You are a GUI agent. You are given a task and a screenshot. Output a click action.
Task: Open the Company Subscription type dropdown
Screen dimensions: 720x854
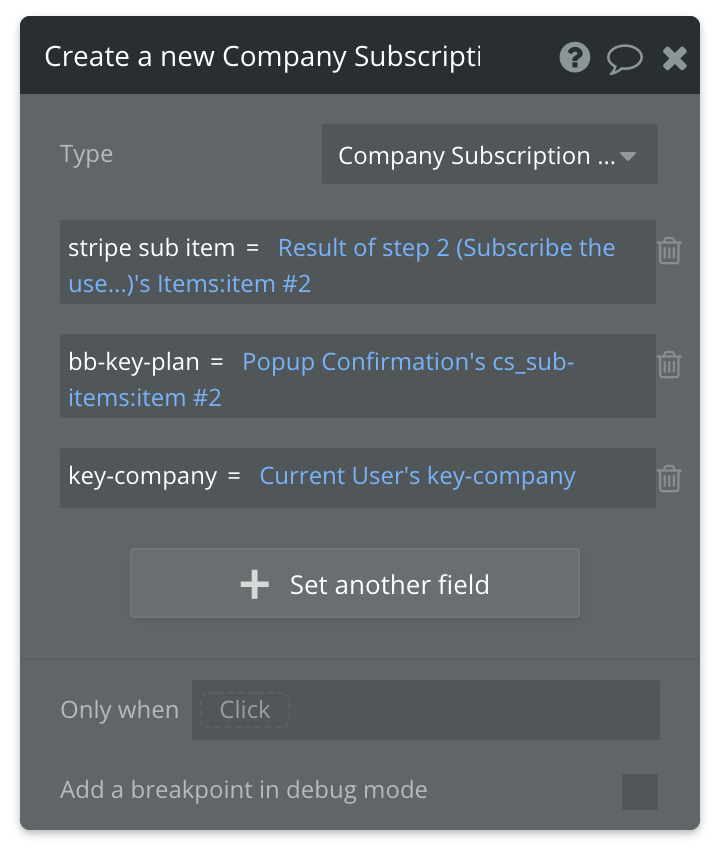tap(476, 156)
